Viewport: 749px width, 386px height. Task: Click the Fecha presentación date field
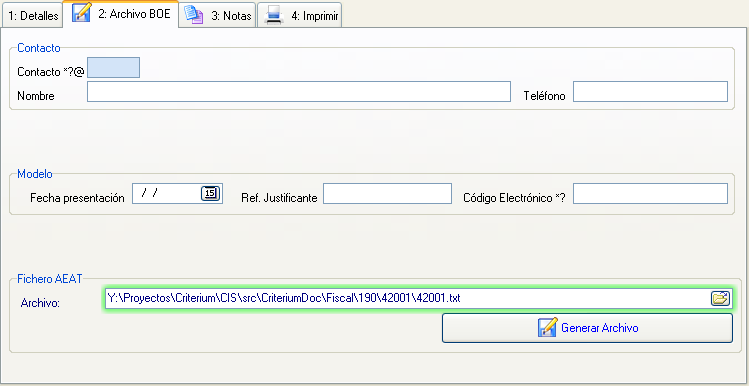click(x=178, y=193)
